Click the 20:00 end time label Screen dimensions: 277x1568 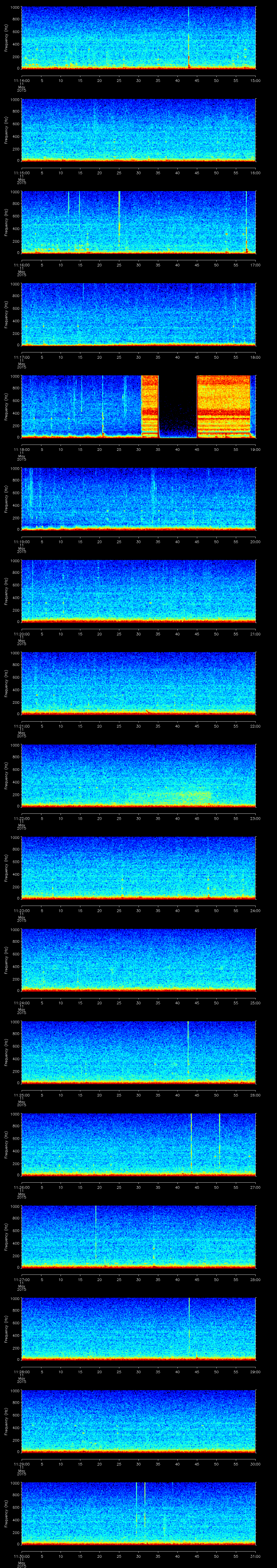(x=255, y=542)
